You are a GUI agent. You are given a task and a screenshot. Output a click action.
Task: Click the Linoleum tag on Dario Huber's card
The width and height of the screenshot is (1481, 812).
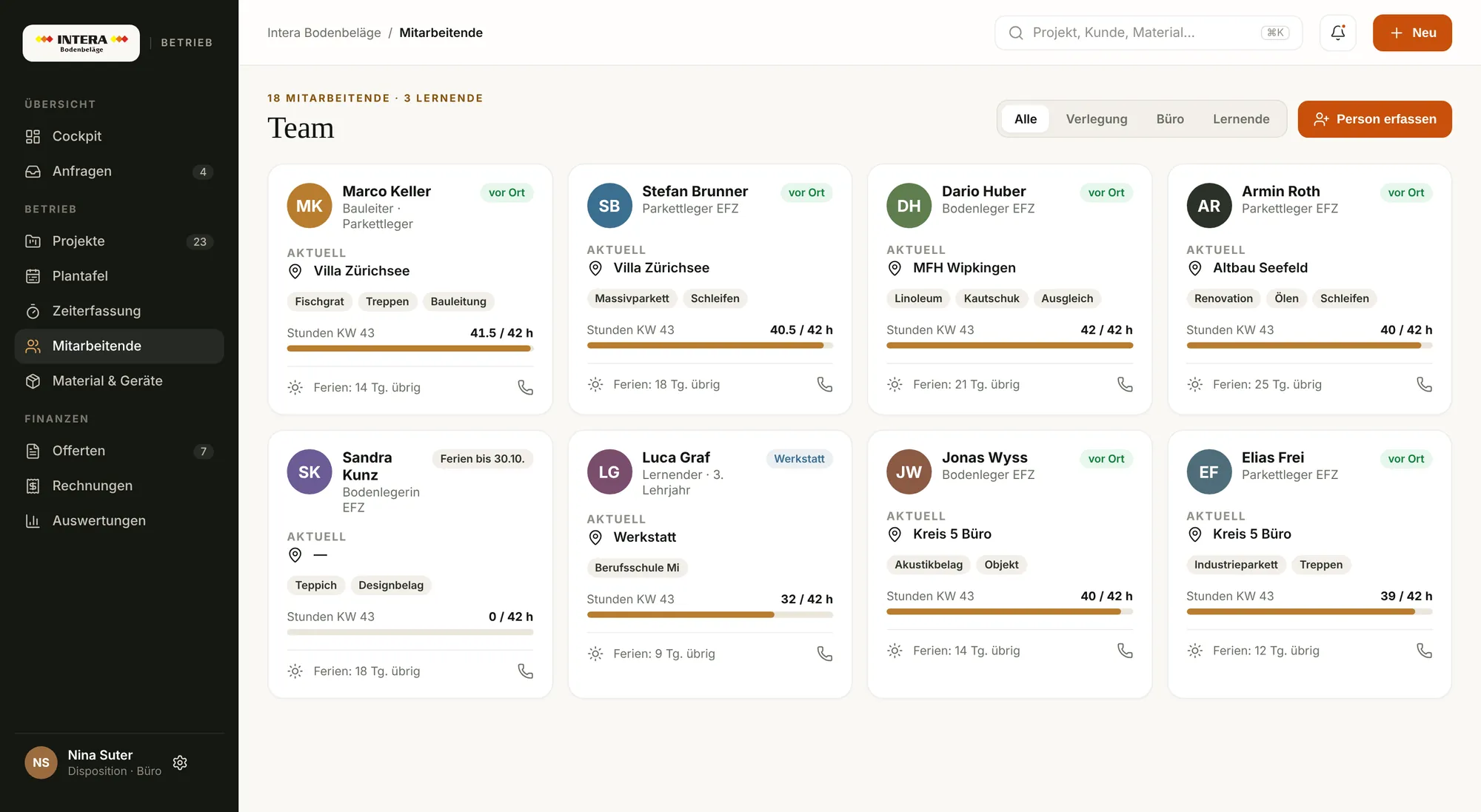[917, 298]
